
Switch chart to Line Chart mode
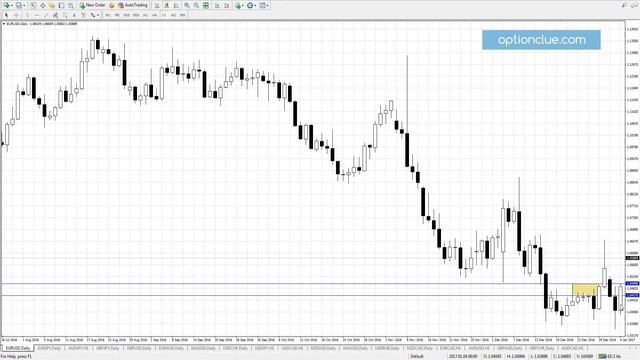(x=176, y=5)
